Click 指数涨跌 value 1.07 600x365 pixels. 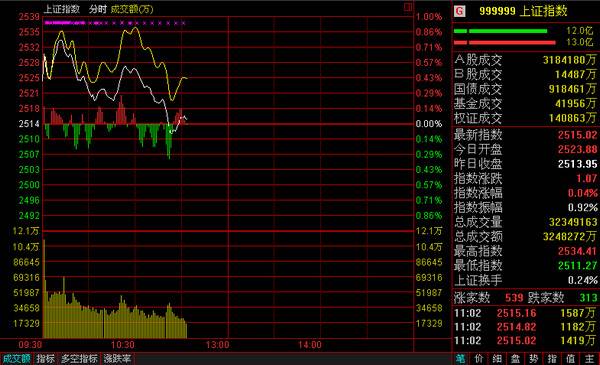tap(587, 179)
